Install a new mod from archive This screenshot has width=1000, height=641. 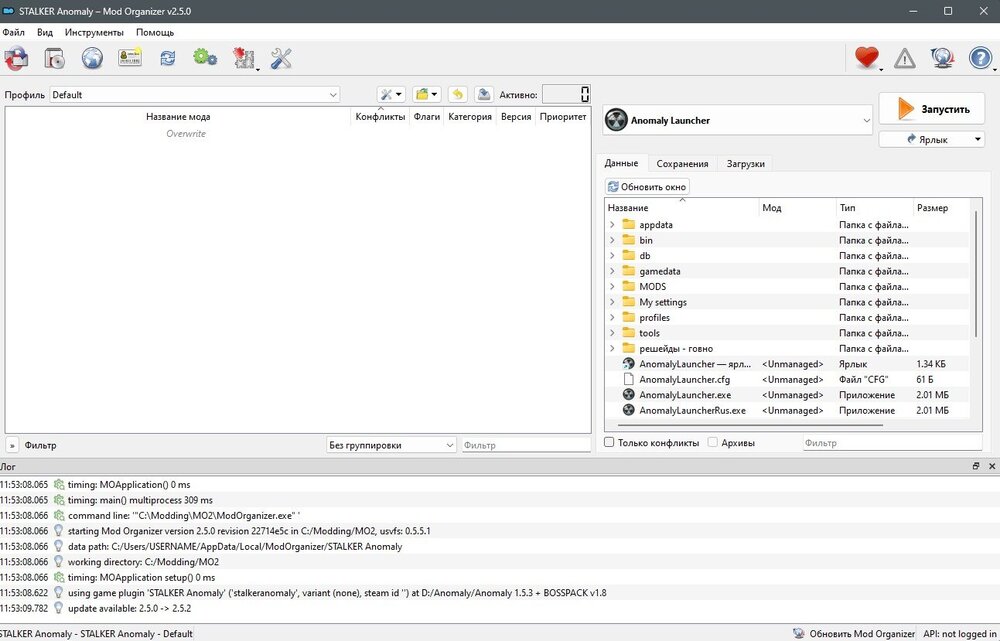pos(54,58)
